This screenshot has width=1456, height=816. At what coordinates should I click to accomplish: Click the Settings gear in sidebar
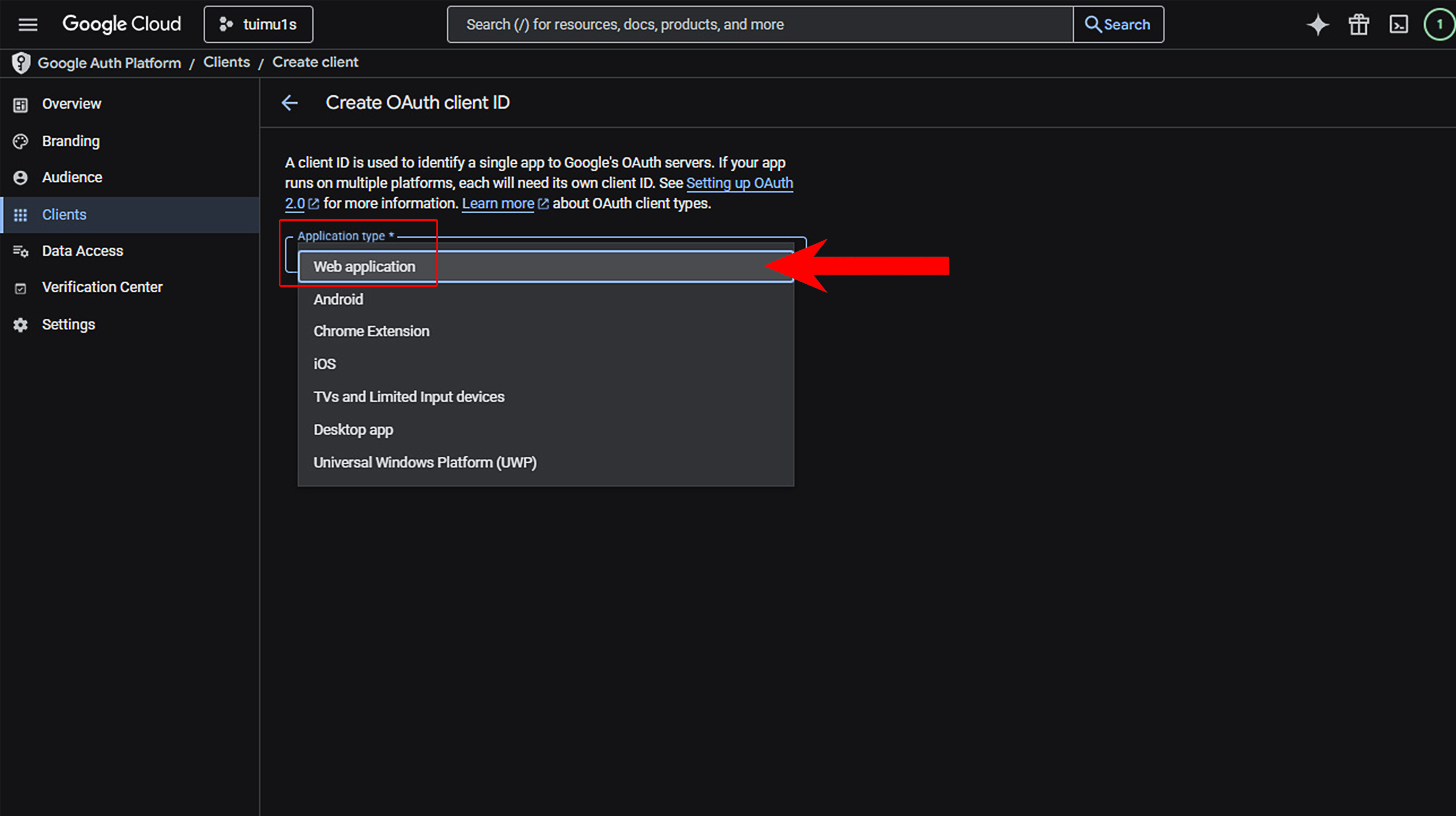pyautogui.click(x=21, y=325)
